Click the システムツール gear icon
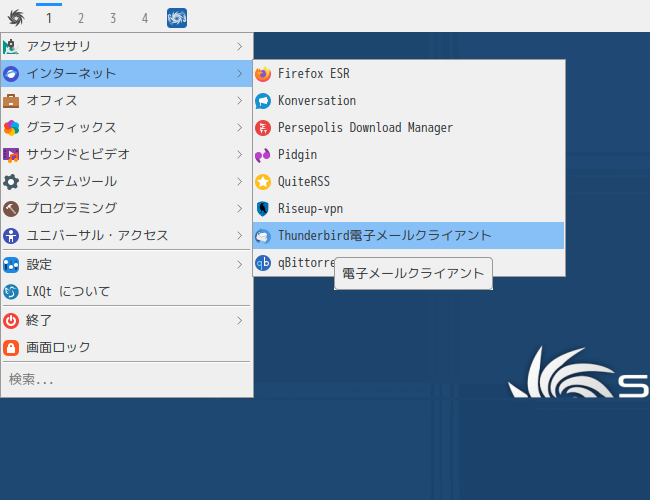650x500 pixels. [11, 182]
